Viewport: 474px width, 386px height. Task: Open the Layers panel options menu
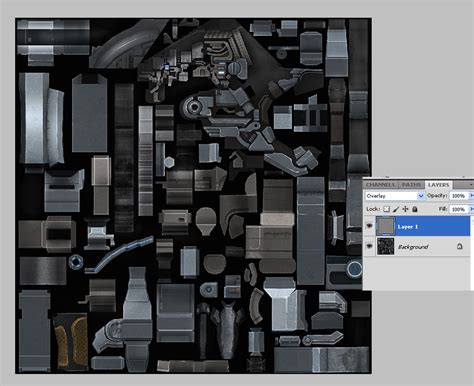(471, 184)
